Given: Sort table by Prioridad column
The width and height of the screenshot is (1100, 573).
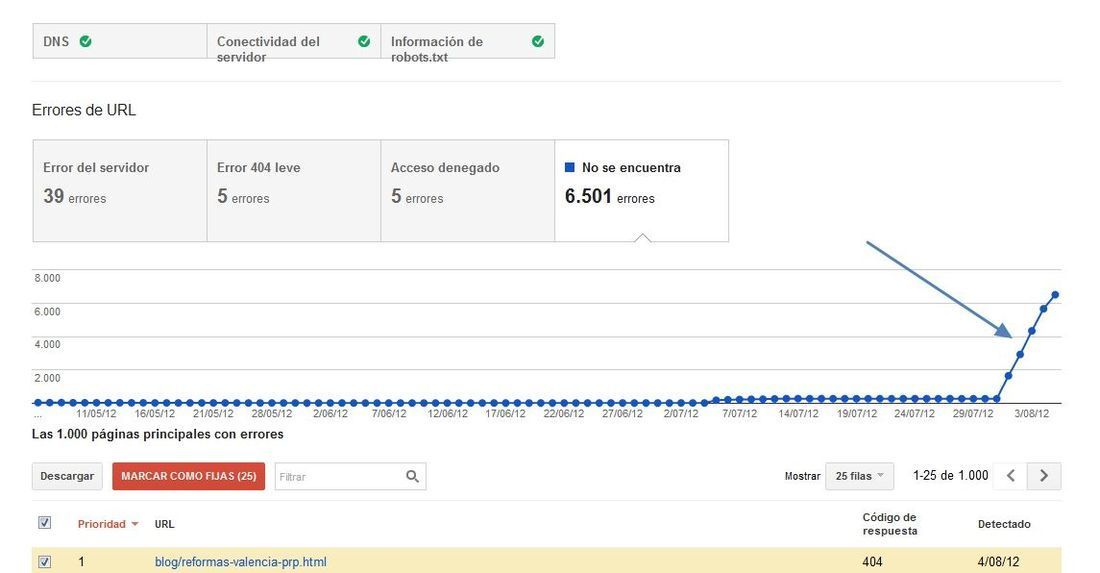Looking at the screenshot, I should pyautogui.click(x=102, y=524).
